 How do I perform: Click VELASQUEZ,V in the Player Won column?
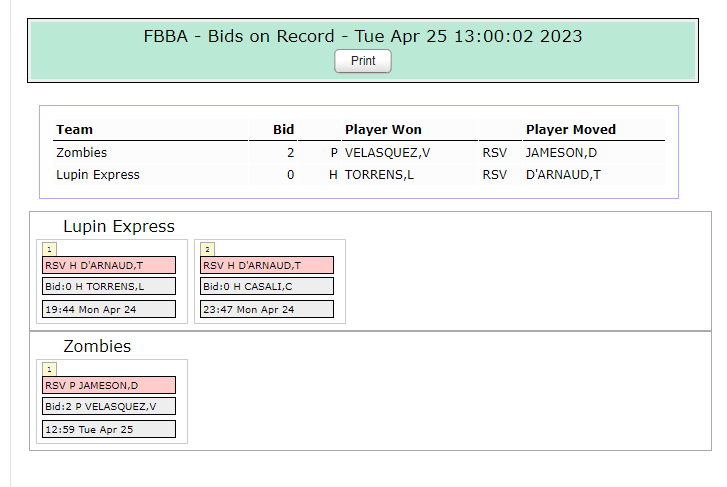[x=387, y=153]
